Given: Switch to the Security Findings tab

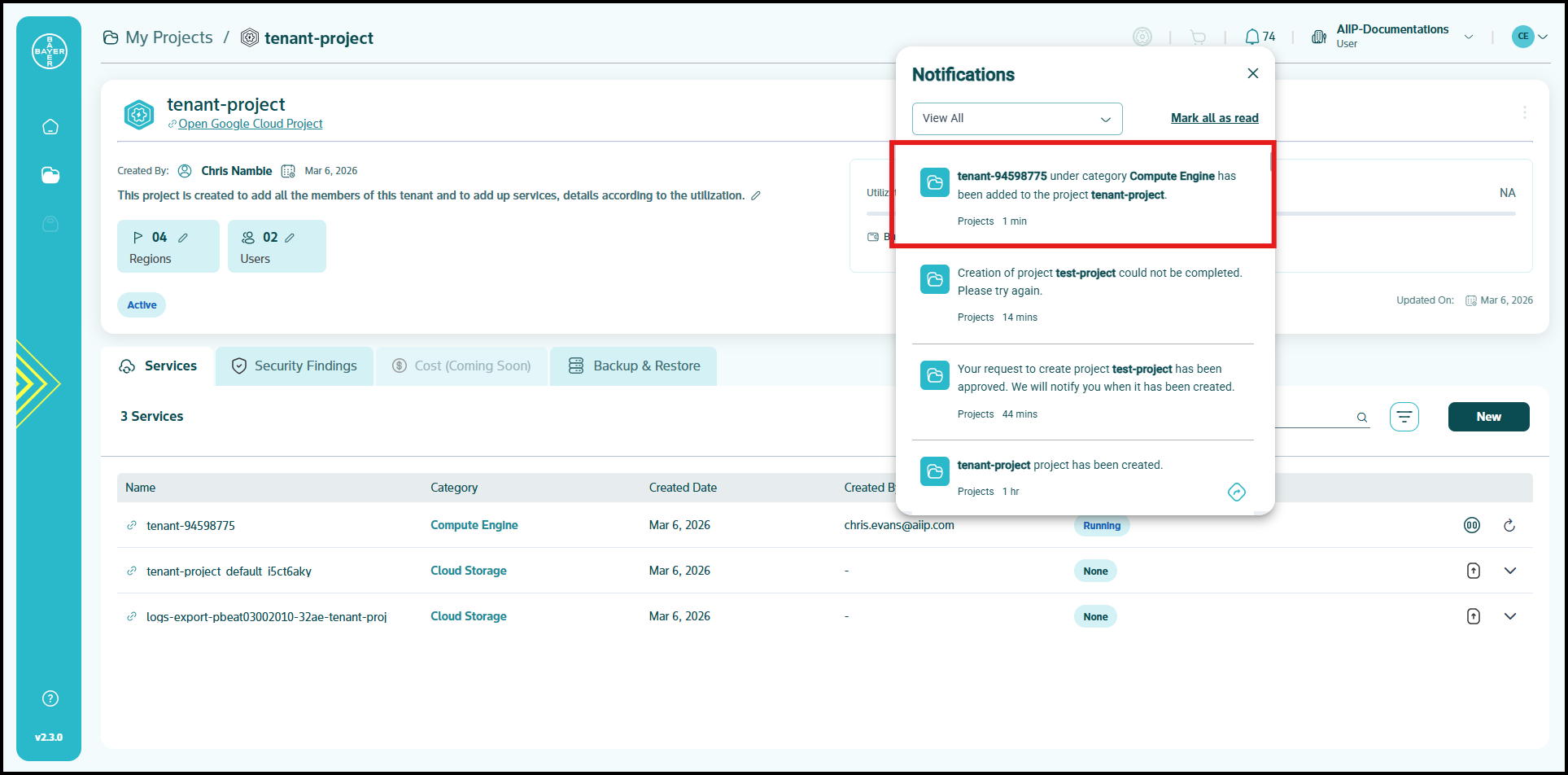Looking at the screenshot, I should (x=295, y=366).
